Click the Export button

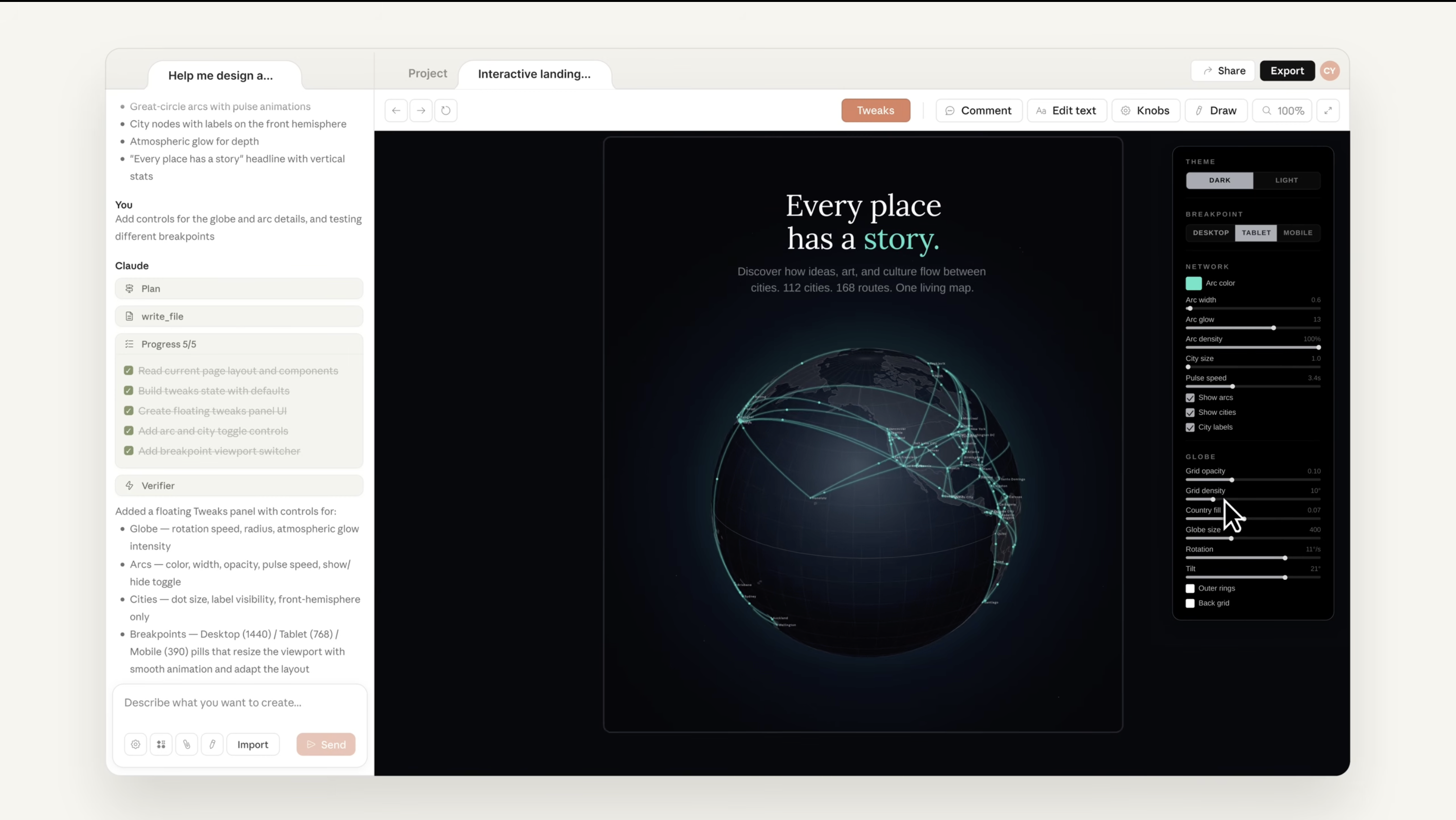1287,71
